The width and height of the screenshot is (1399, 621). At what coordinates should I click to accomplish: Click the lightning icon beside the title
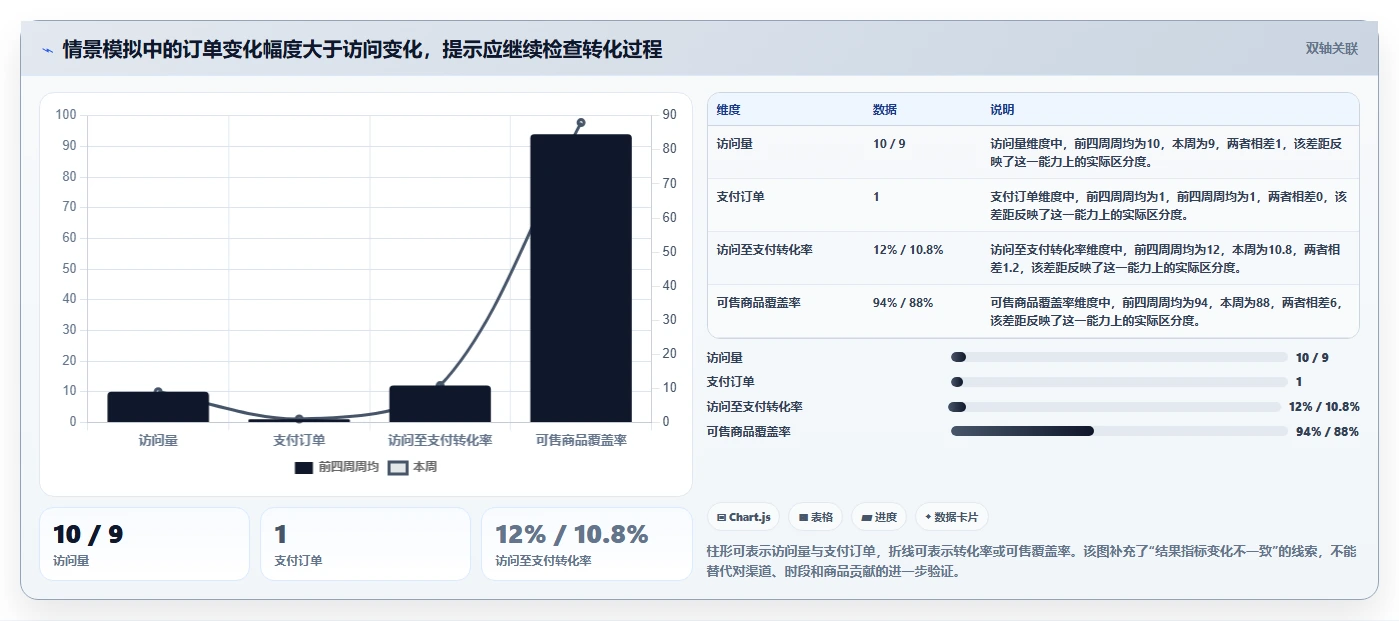tap(48, 50)
